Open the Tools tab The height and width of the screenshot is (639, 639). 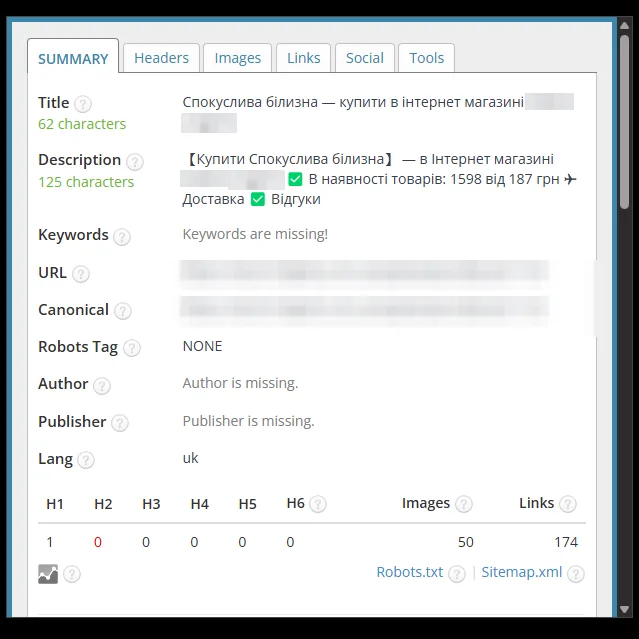tap(426, 58)
